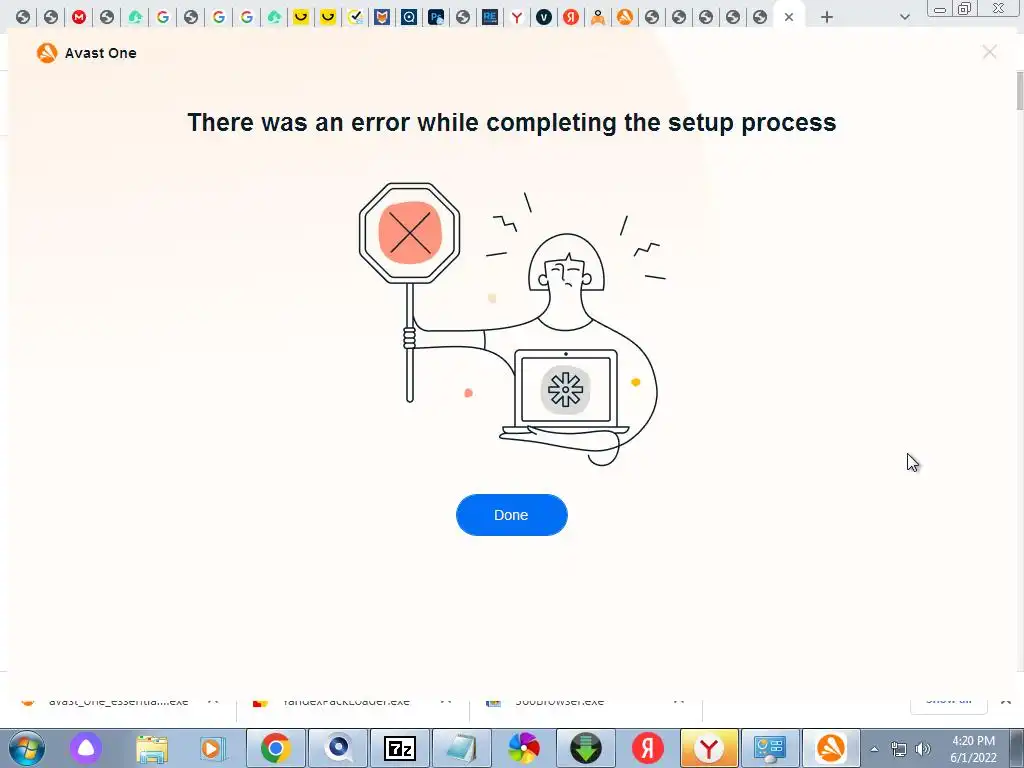This screenshot has height=768, width=1024.
Task: Switch to the RE icon tab
Action: 490,17
